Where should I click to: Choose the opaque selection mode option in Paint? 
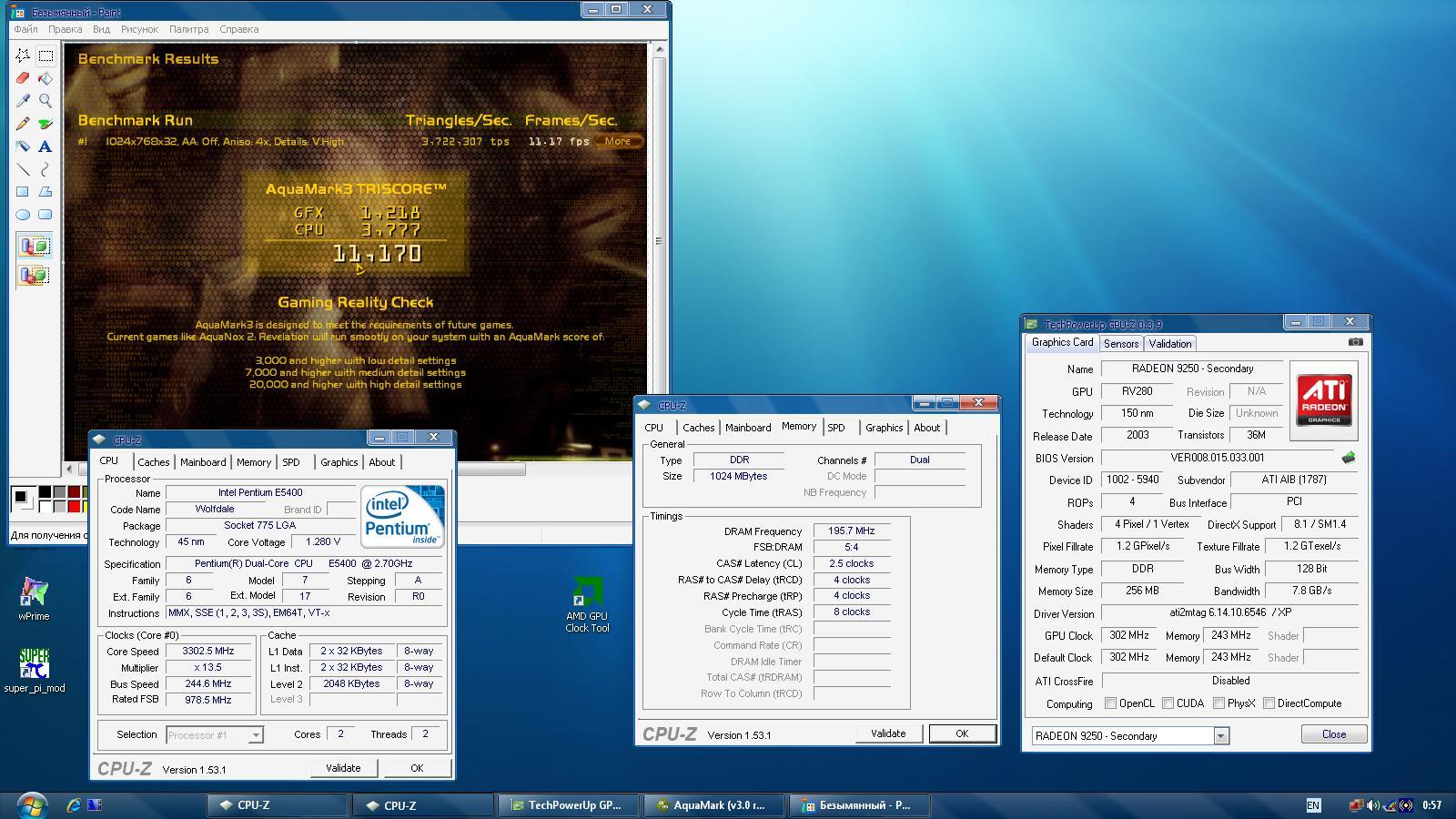pyautogui.click(x=35, y=247)
